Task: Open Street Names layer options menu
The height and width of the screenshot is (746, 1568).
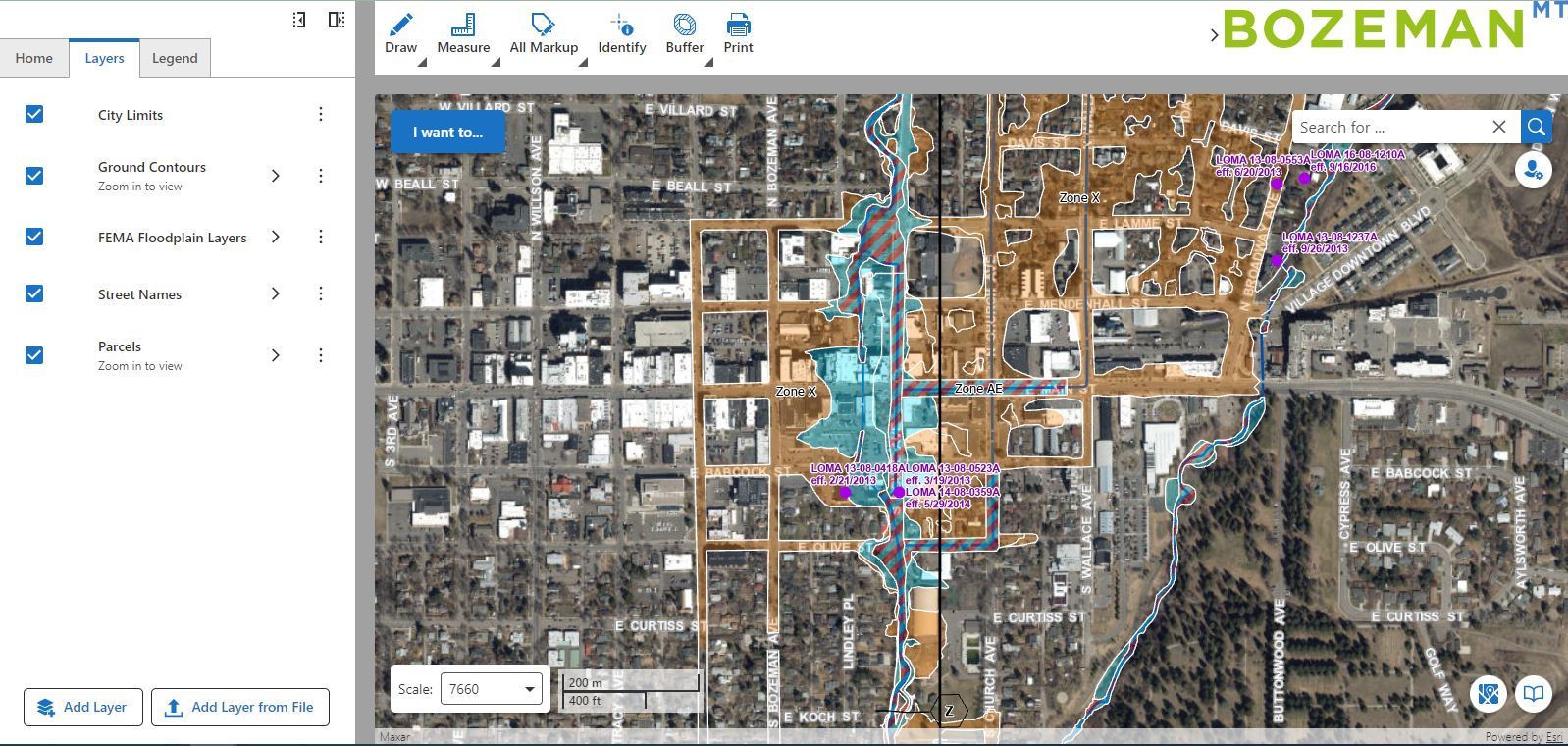Action: (x=321, y=293)
